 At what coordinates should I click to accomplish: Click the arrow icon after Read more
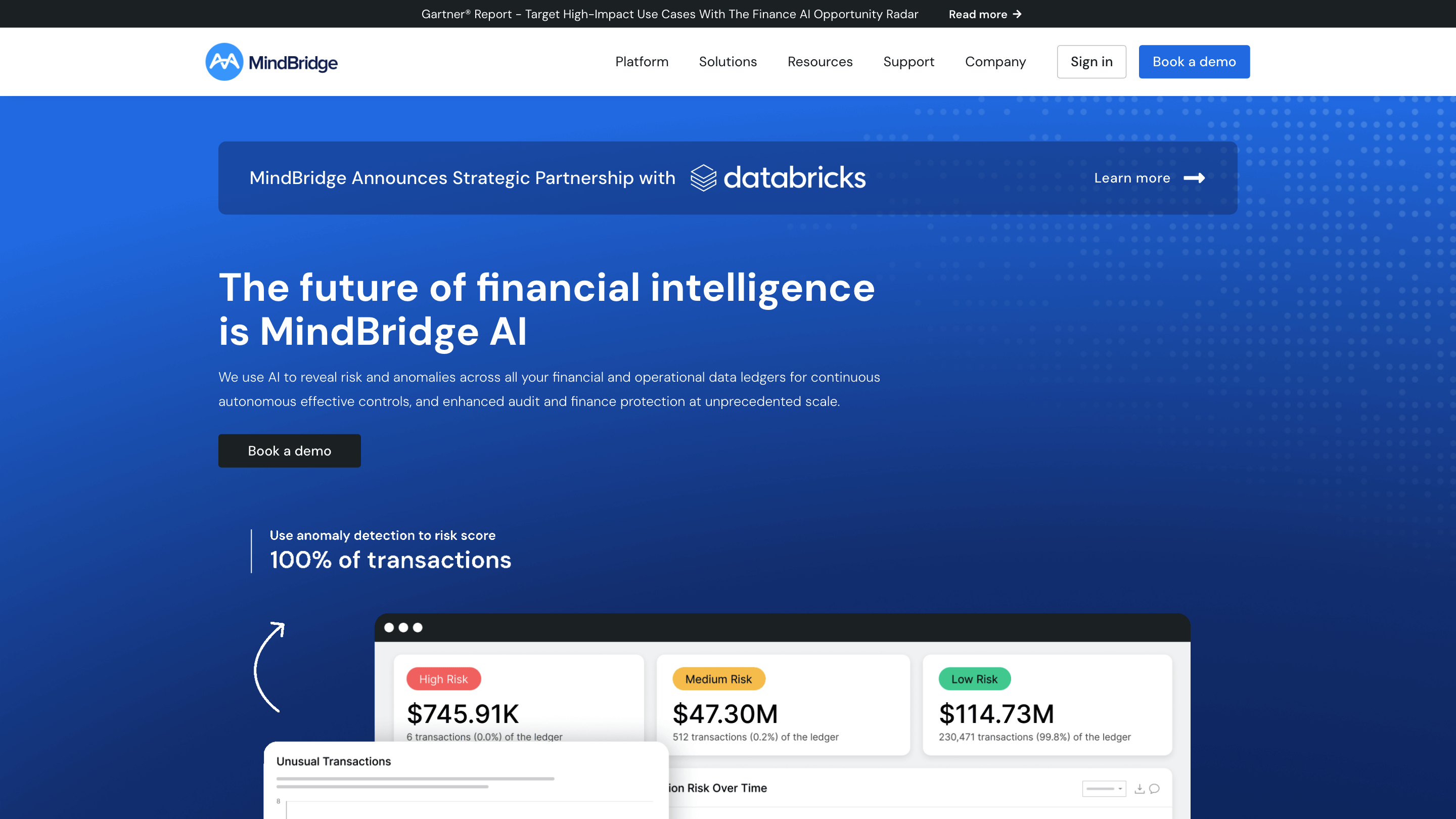tap(1018, 14)
